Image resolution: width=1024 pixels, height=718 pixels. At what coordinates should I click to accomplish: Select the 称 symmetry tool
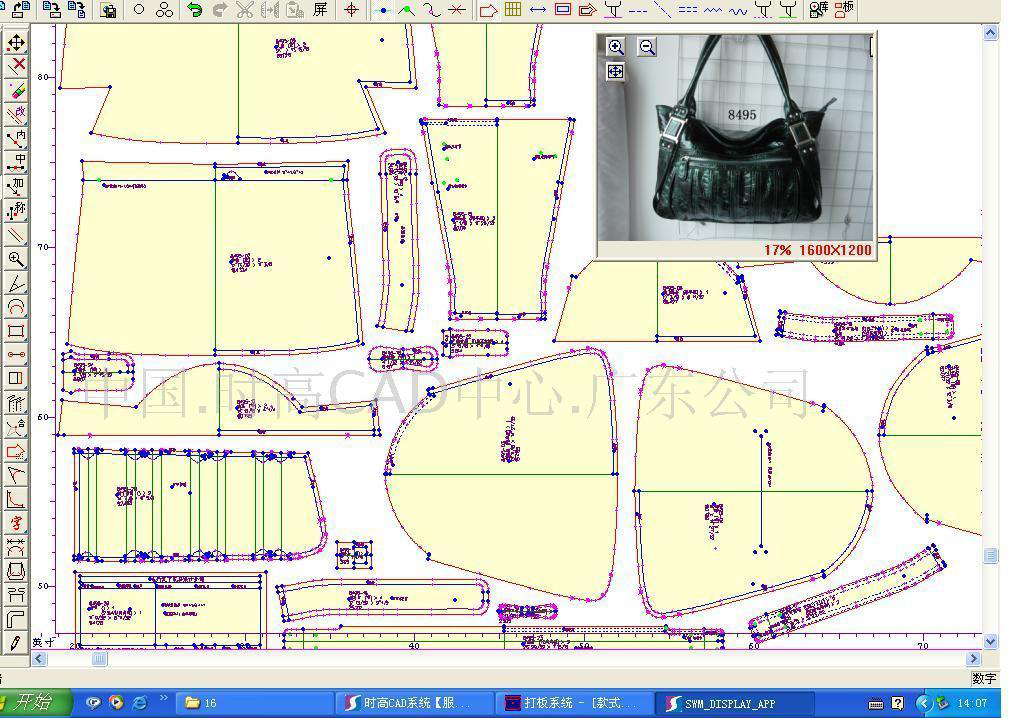pyautogui.click(x=16, y=211)
